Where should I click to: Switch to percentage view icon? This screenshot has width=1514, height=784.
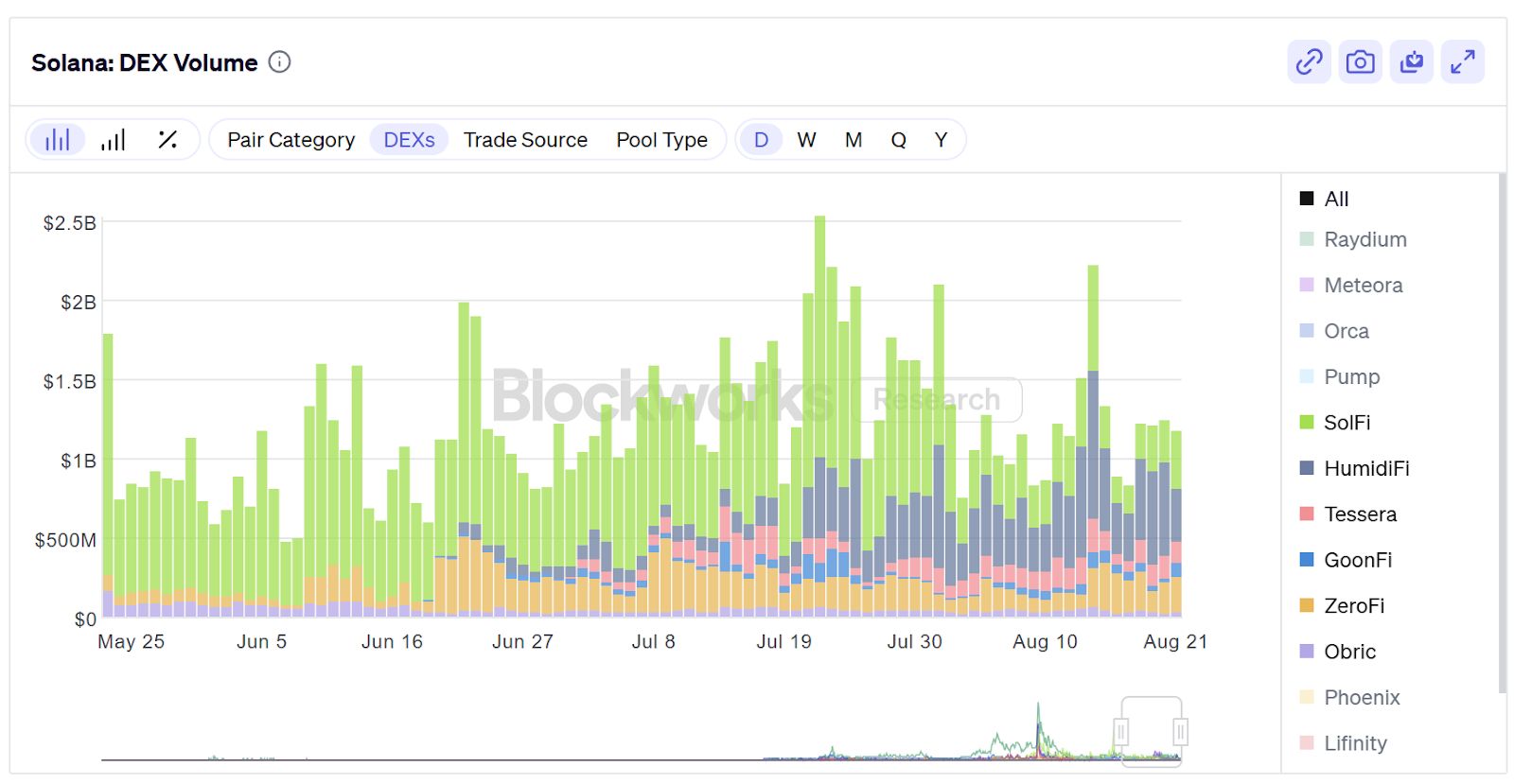pos(167,140)
